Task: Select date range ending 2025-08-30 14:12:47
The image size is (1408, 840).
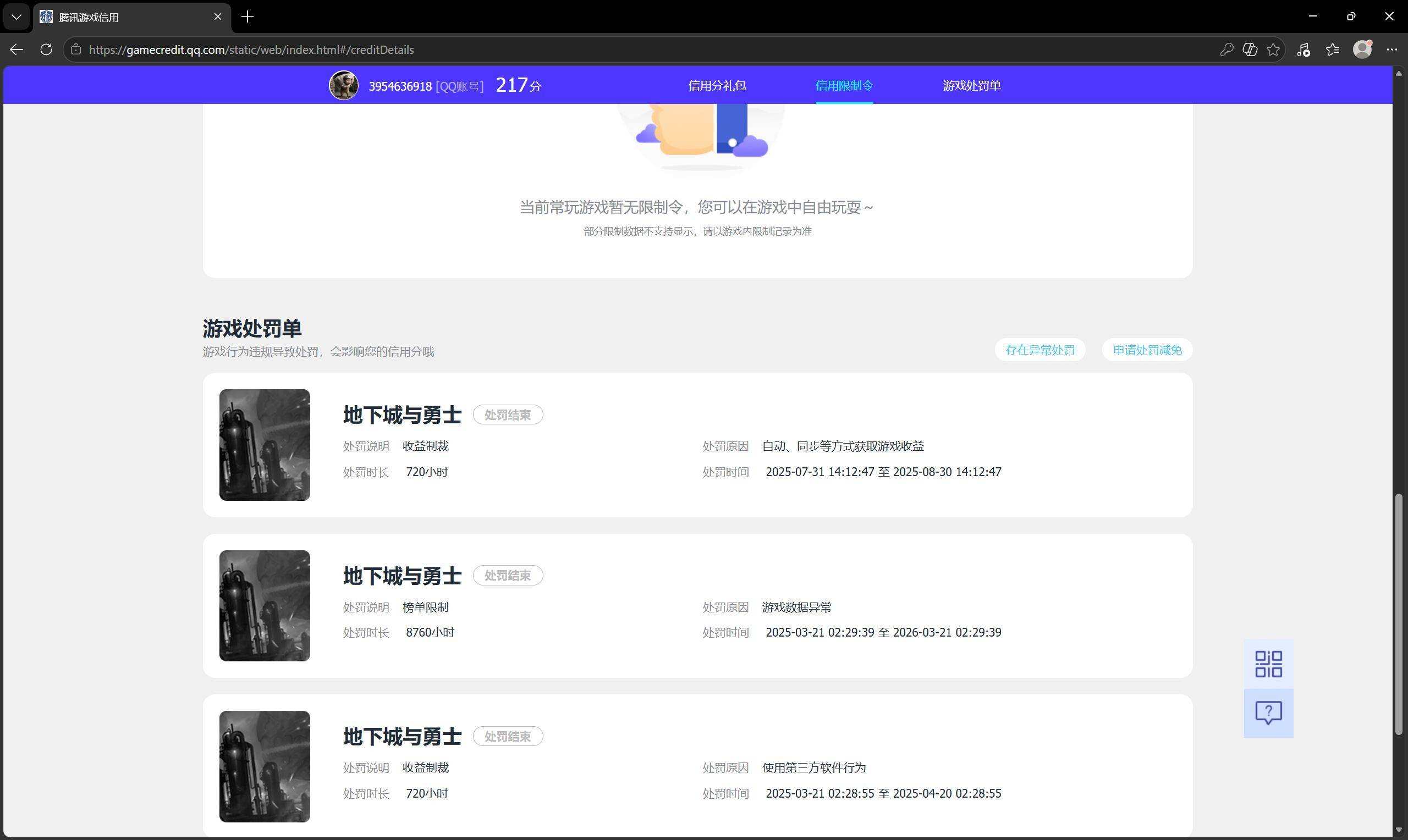Action: (x=883, y=472)
